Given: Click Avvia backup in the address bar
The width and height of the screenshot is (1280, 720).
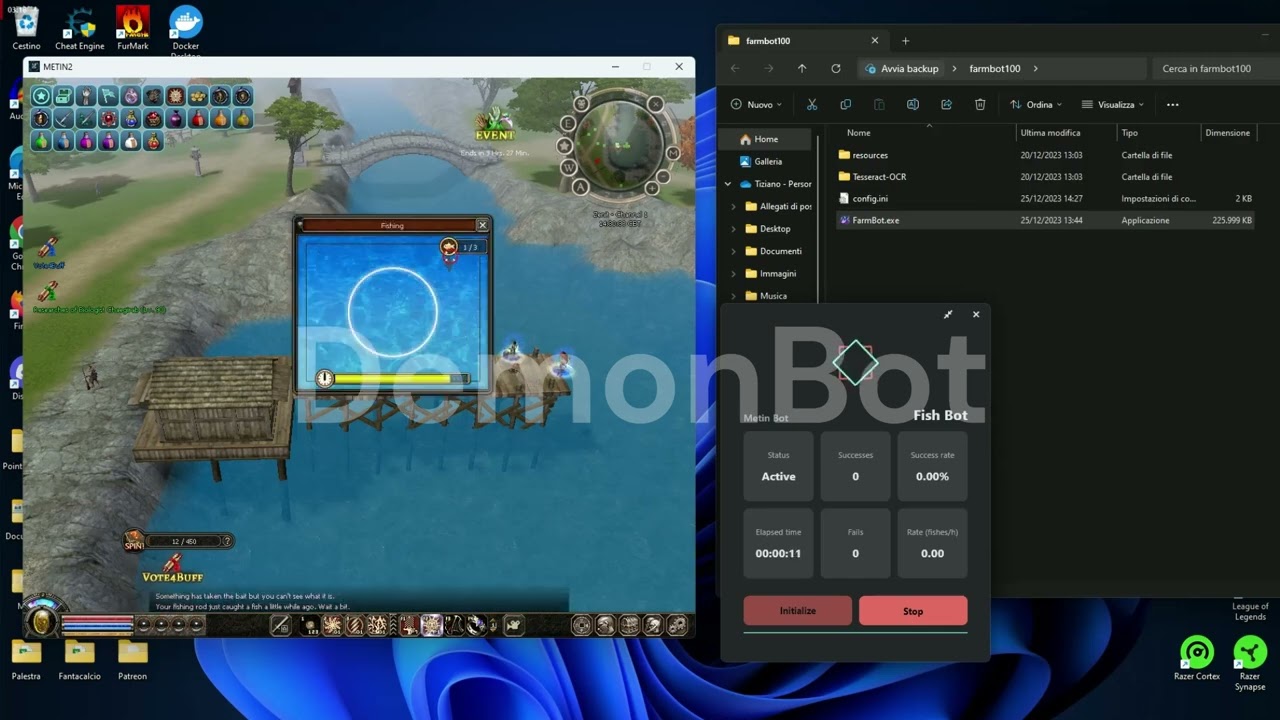Looking at the screenshot, I should pos(909,69).
